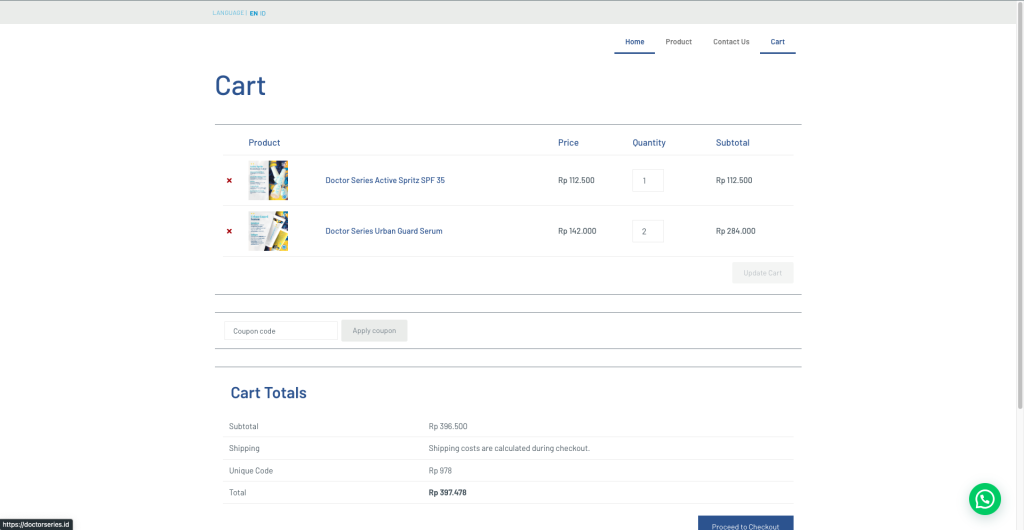Click the Urban Guard Serum product thumbnail
The height and width of the screenshot is (530, 1024).
coord(268,231)
